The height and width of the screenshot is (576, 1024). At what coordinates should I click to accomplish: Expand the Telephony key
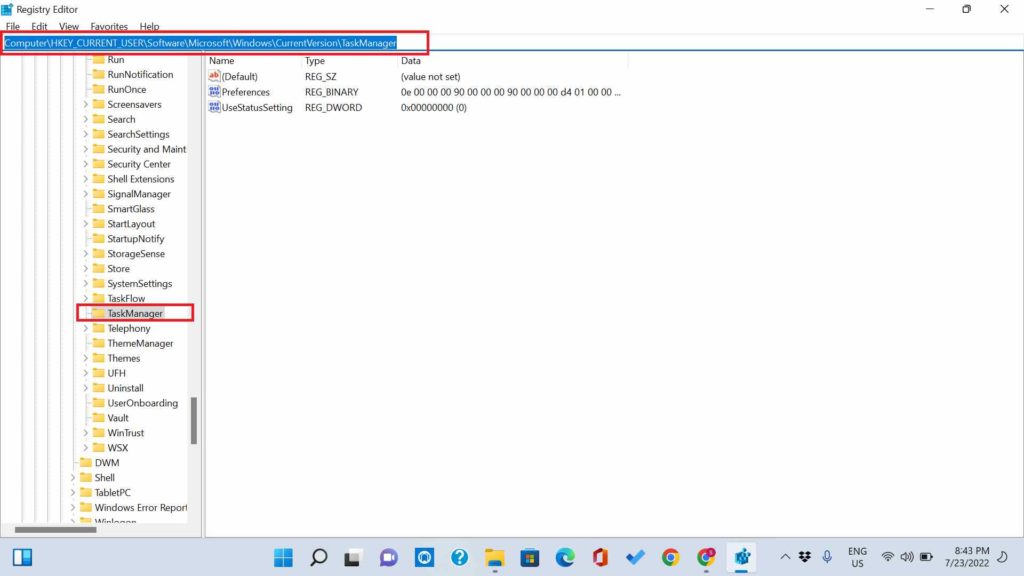click(x=86, y=328)
